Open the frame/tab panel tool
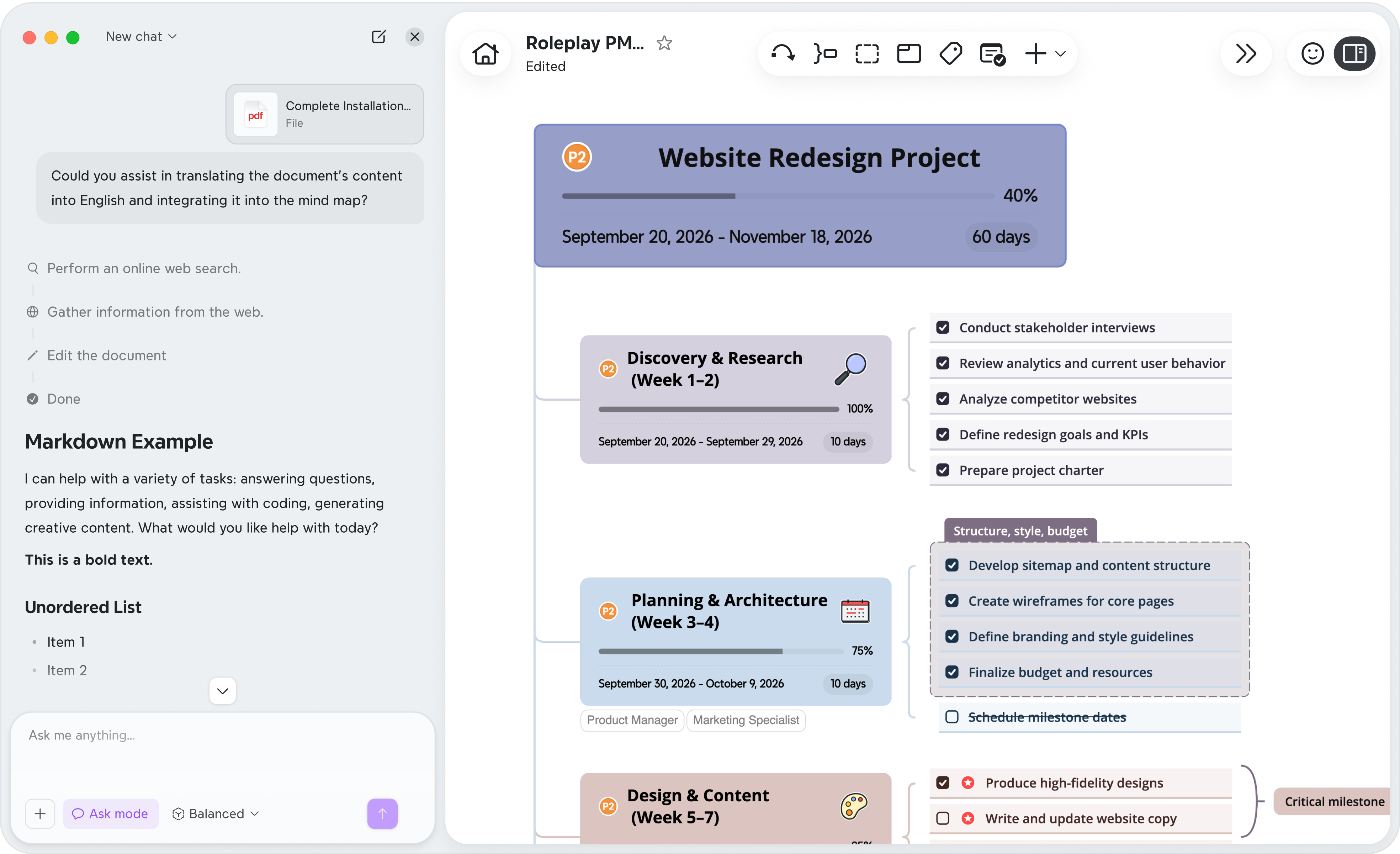 tap(908, 53)
